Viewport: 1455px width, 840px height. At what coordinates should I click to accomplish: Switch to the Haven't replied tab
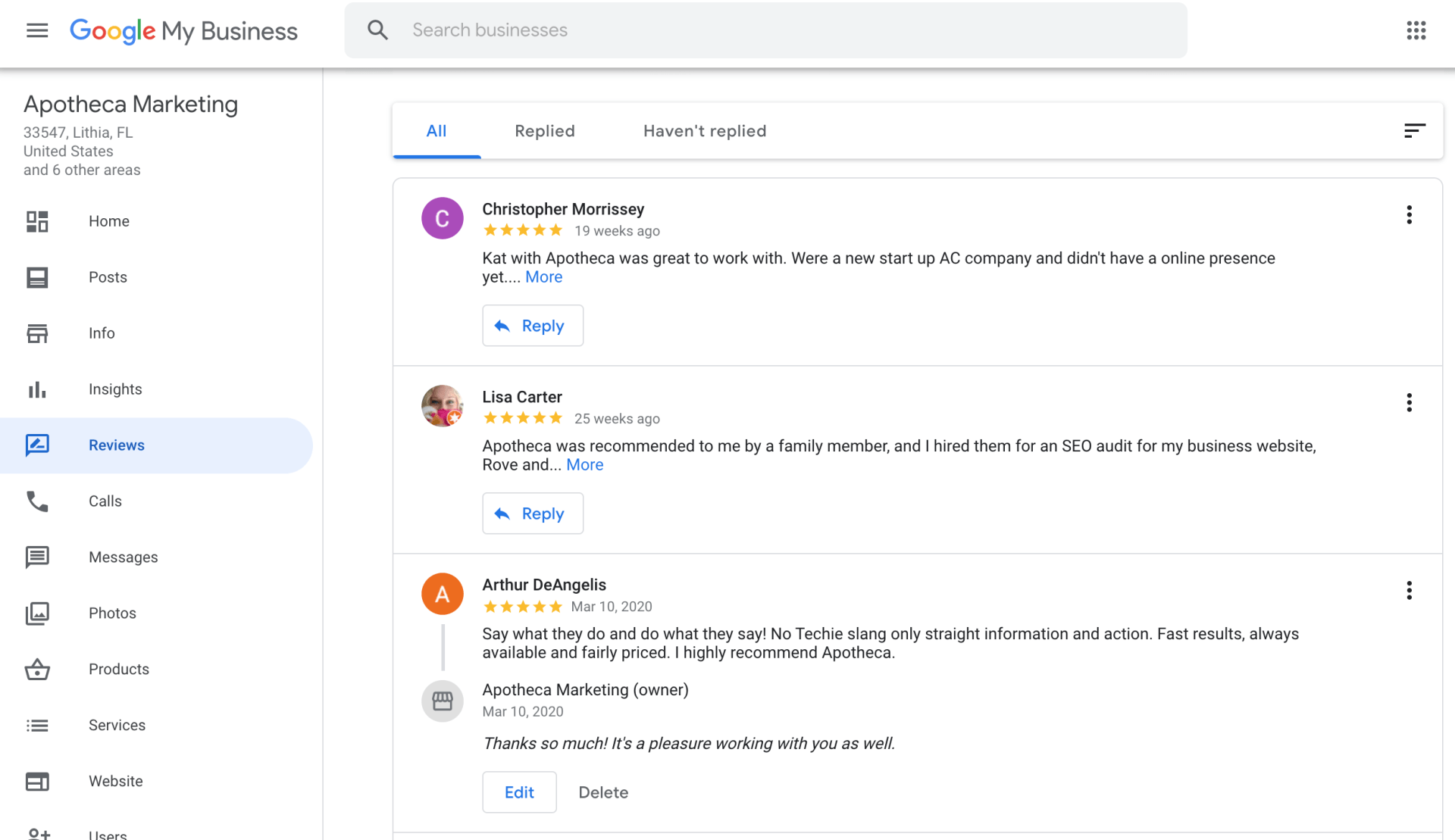pyautogui.click(x=705, y=131)
